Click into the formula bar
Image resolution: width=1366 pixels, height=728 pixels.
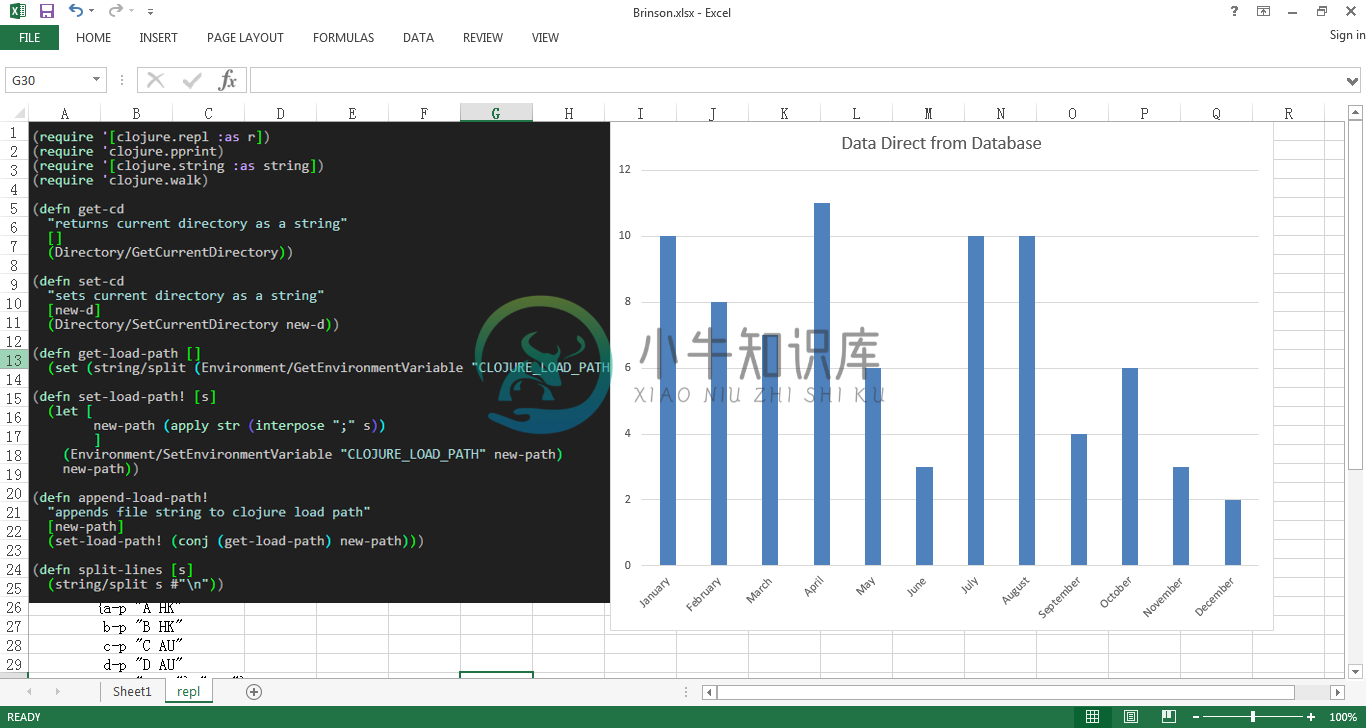pos(797,80)
